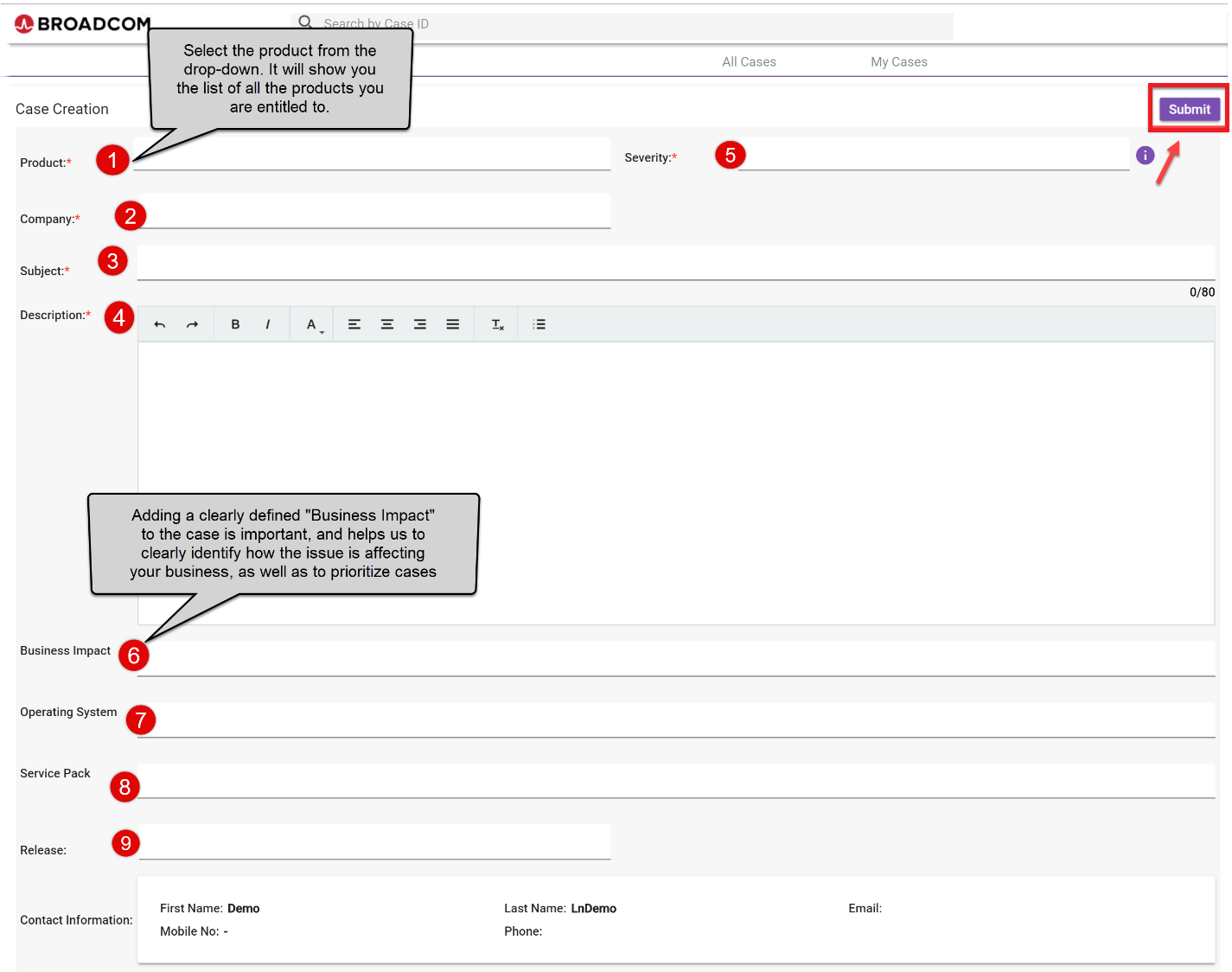Viewport: 1232px width, 972px height.
Task: Click the Phone label in contact information
Action: click(524, 931)
